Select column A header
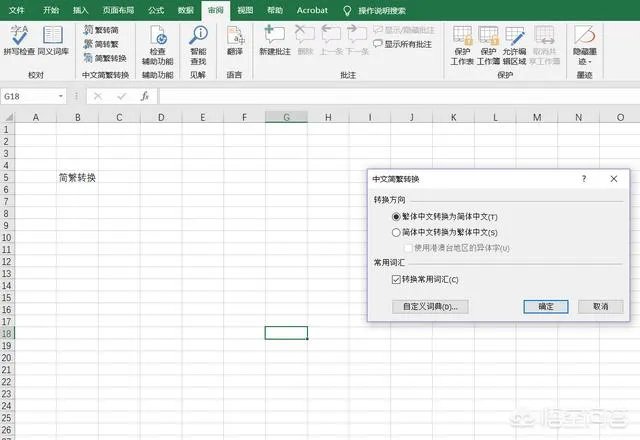Viewport: 640px width, 440px height. point(36,117)
